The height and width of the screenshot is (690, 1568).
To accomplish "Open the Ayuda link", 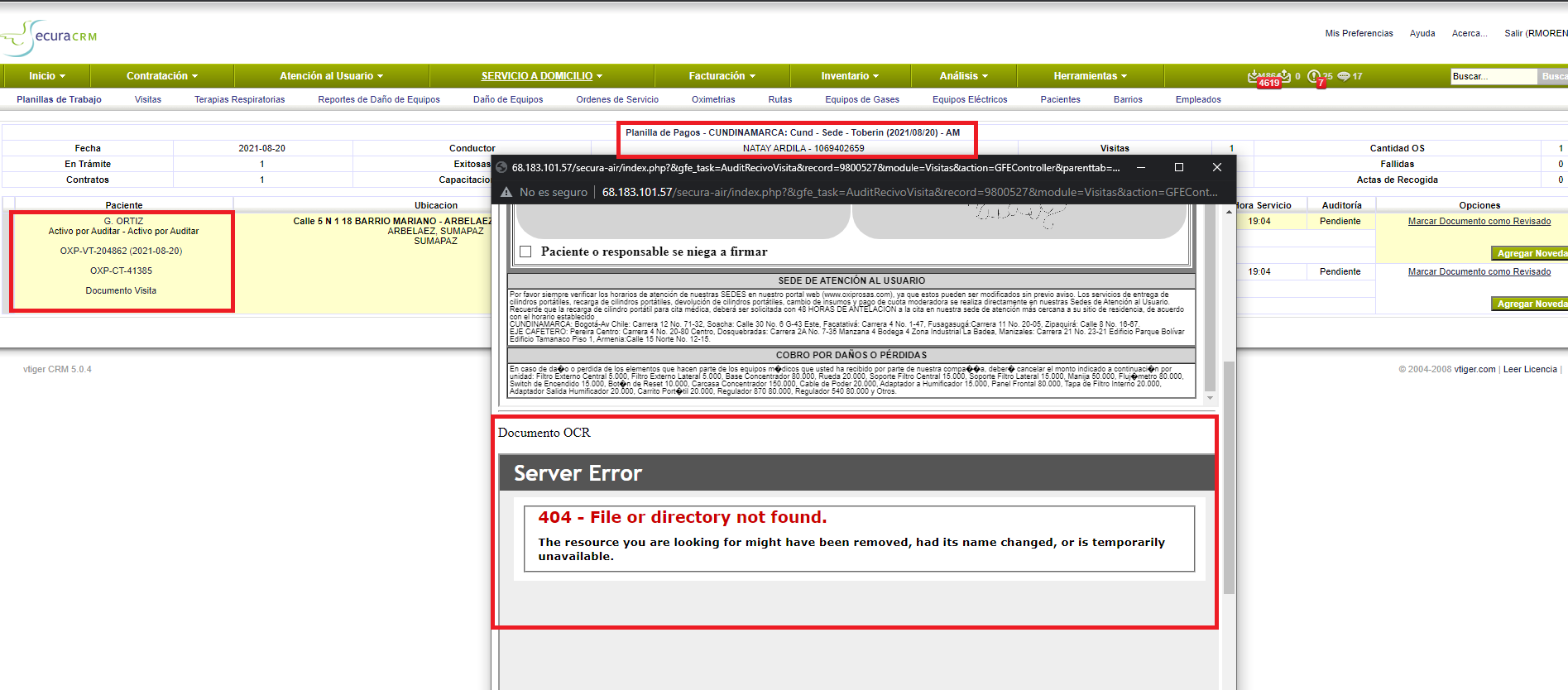I will (x=1422, y=34).
